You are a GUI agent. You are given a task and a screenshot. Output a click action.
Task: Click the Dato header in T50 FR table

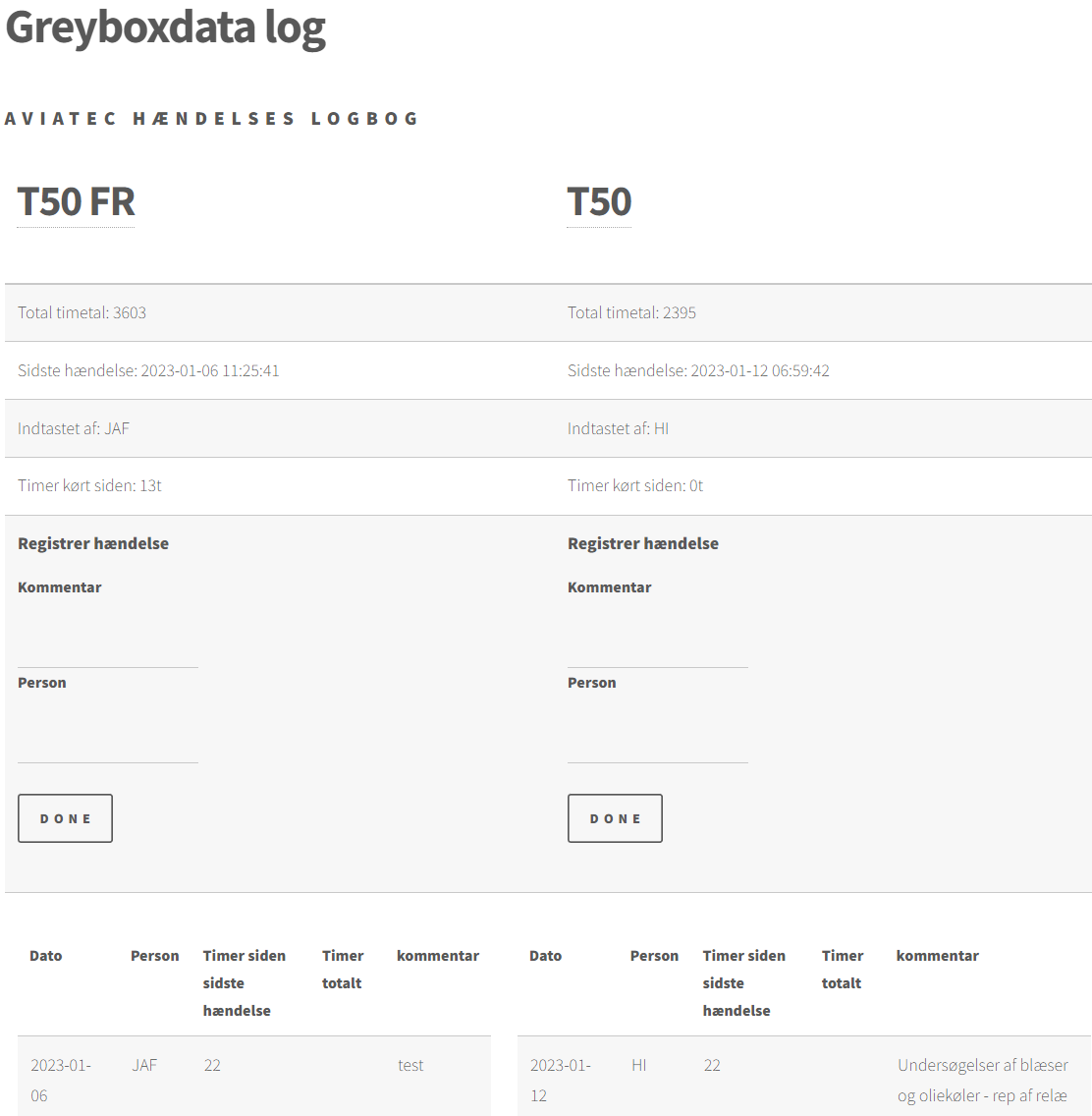coord(46,956)
